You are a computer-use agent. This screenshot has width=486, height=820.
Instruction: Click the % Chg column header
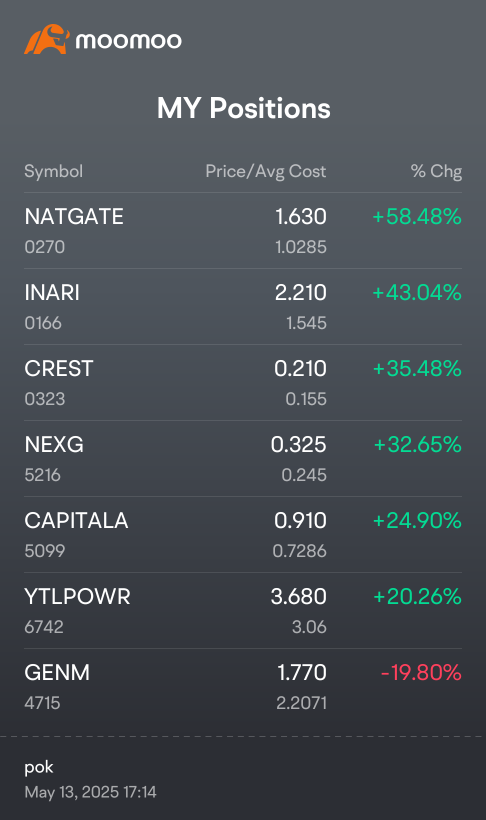(x=436, y=171)
